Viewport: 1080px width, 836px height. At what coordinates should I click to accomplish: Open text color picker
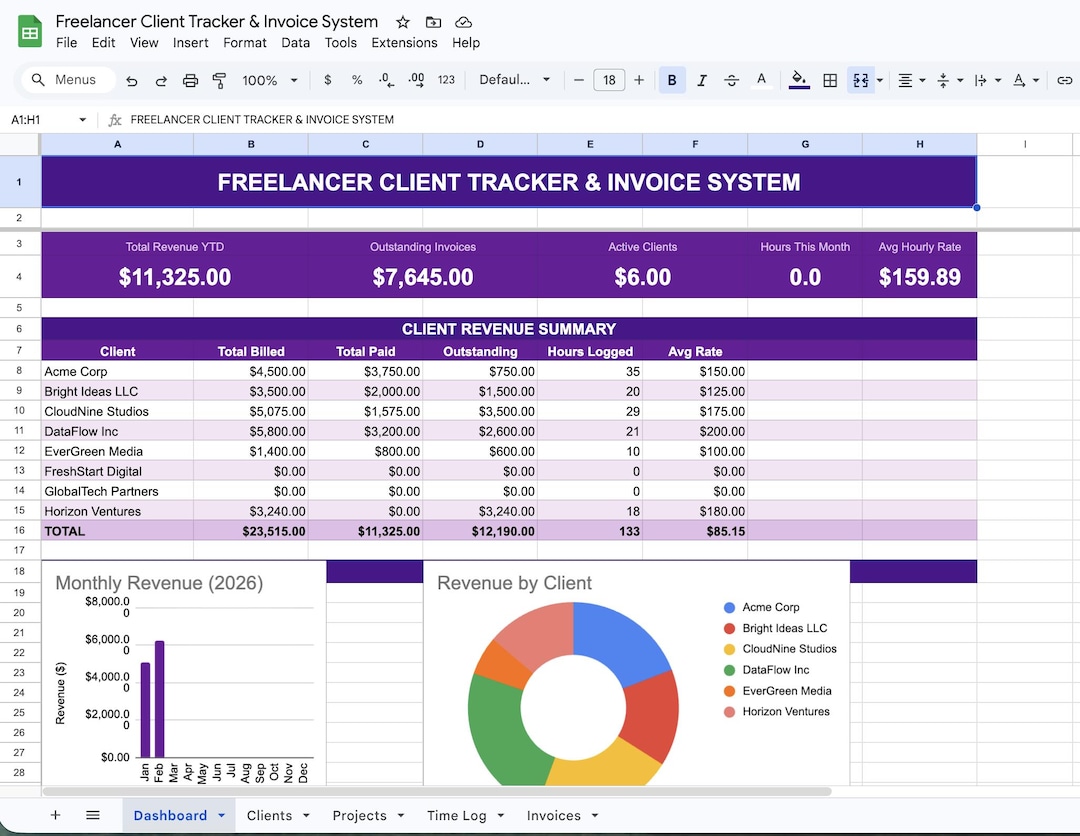[x=761, y=80]
